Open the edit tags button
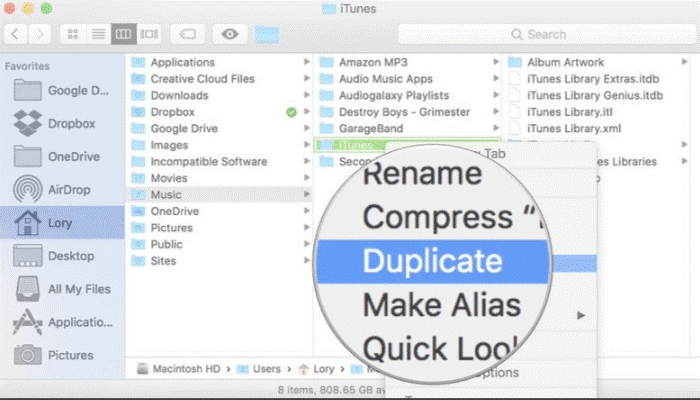The width and height of the screenshot is (700, 400). click(188, 34)
